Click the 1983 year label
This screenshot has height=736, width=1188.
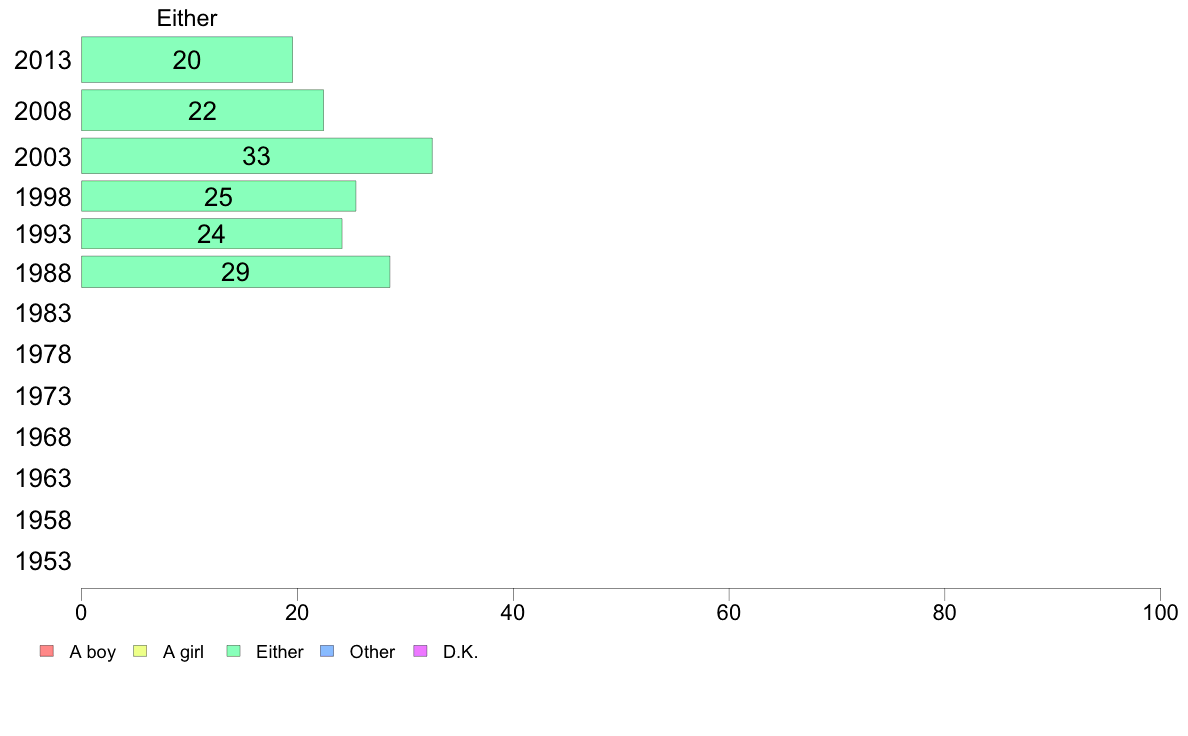(43, 313)
